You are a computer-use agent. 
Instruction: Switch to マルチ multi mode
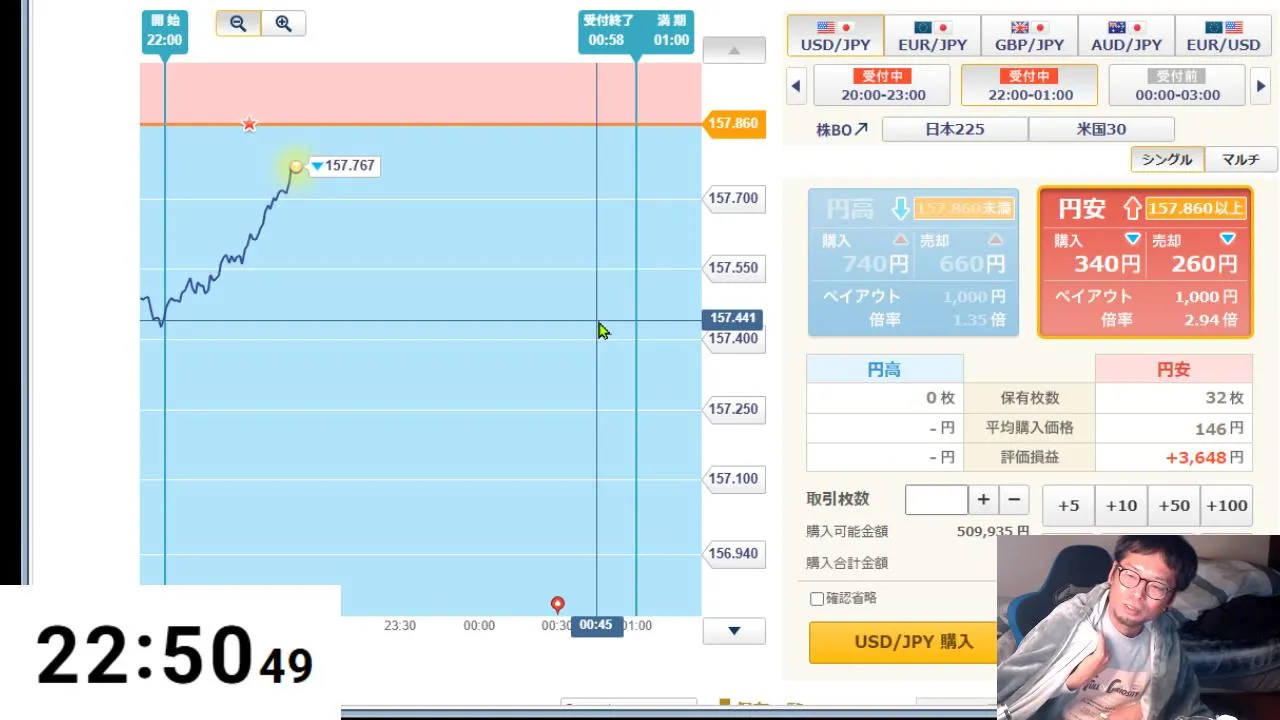point(1240,159)
